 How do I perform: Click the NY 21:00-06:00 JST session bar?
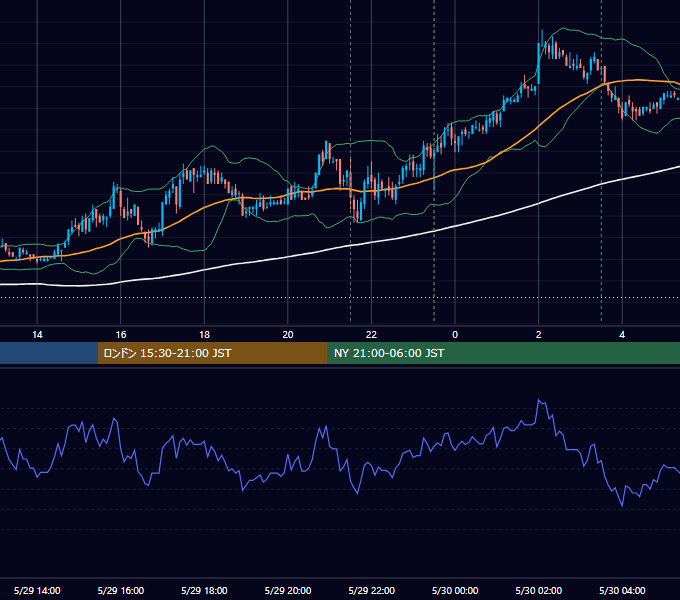pyautogui.click(x=503, y=353)
